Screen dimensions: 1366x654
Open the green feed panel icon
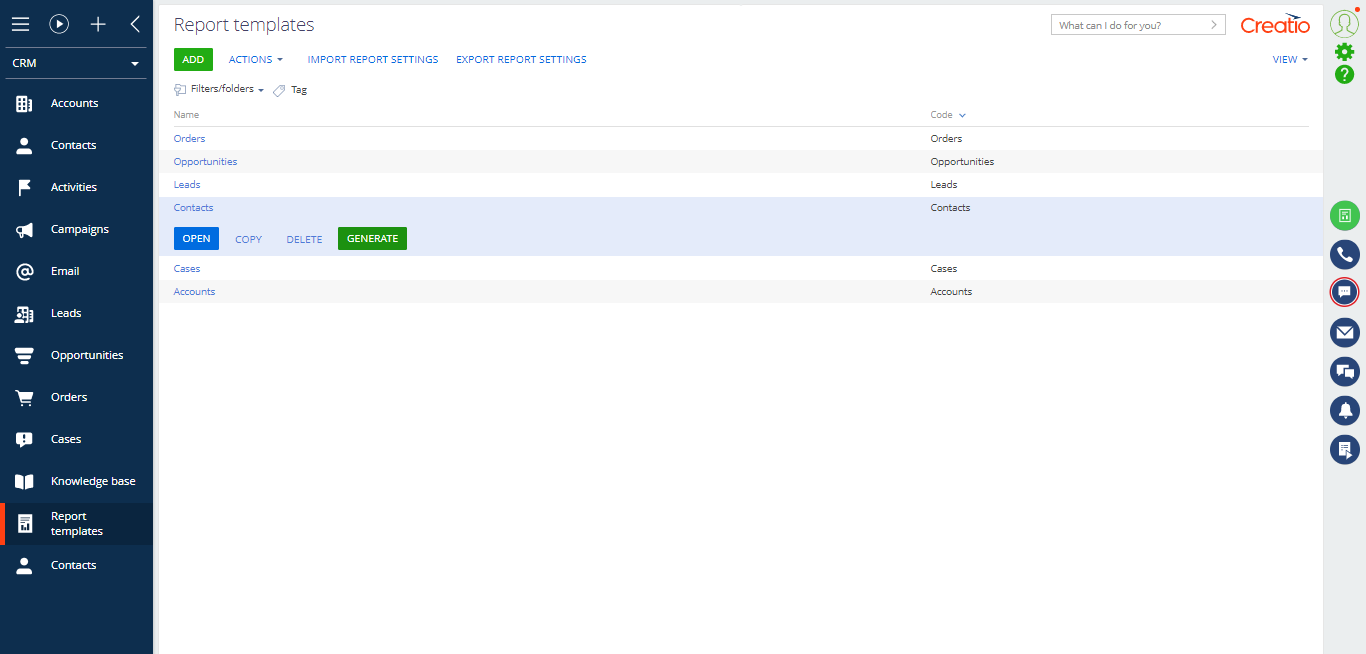[x=1344, y=215]
